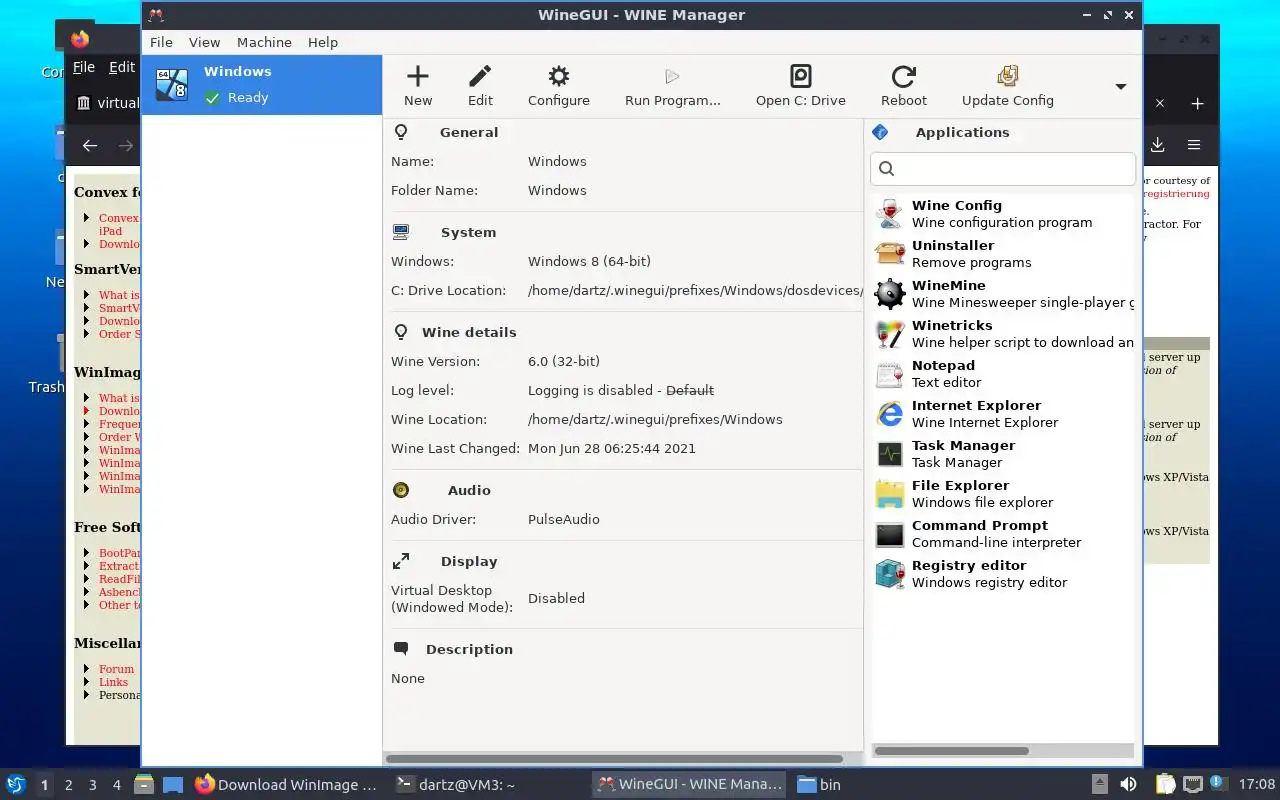Launch Wine Config application
The height and width of the screenshot is (800, 1280).
[x=1003, y=213]
